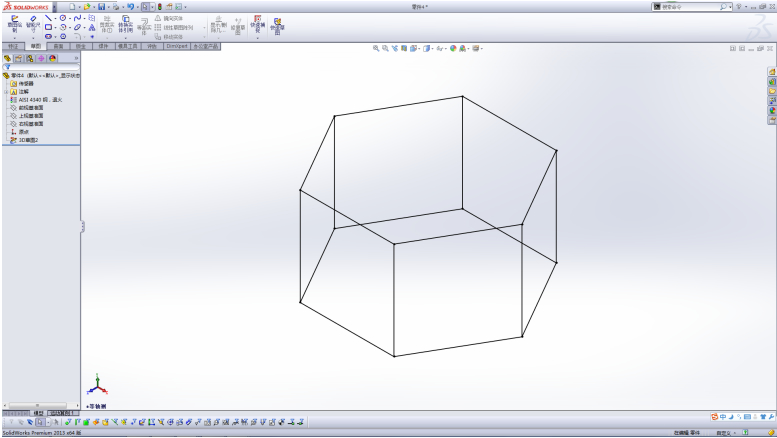Toggle the Sogou IME 中 language button
This screenshot has width=777, height=438.
pos(723,417)
